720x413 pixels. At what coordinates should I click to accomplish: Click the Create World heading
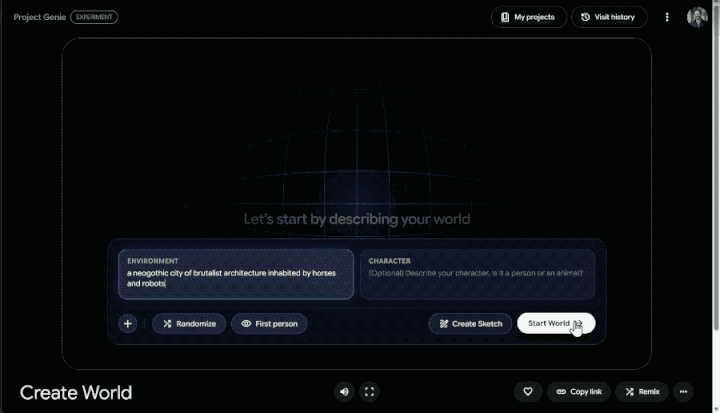pyautogui.click(x=76, y=393)
